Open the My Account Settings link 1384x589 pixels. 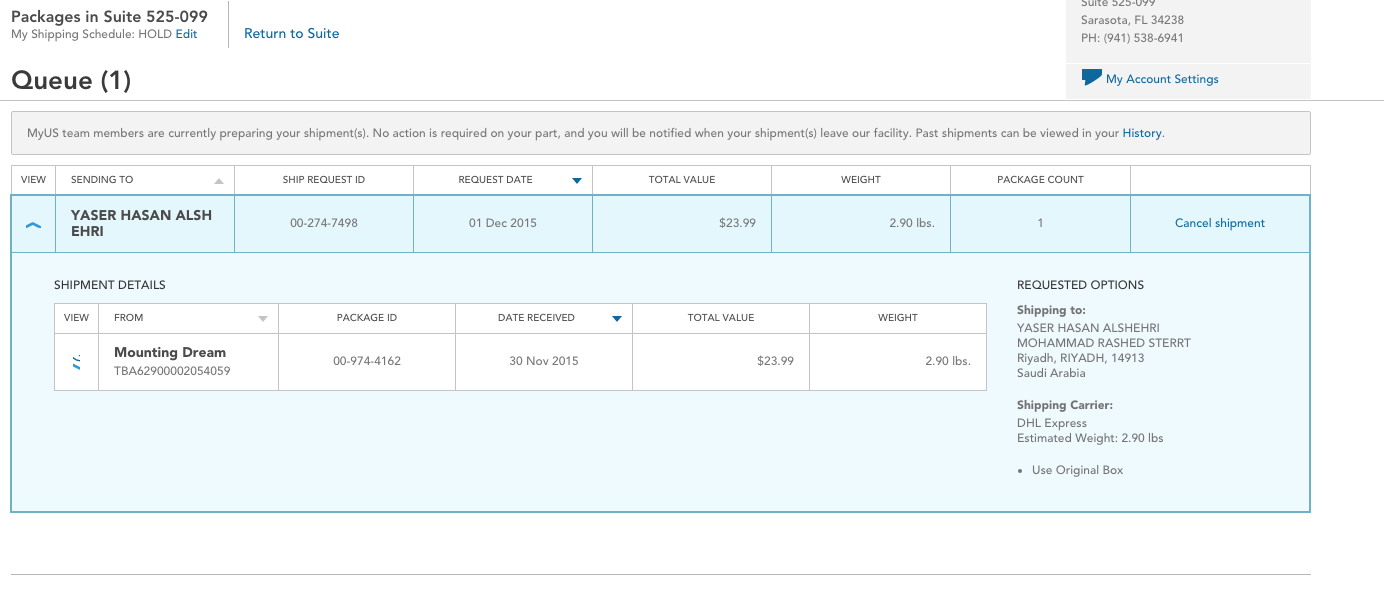point(1162,79)
